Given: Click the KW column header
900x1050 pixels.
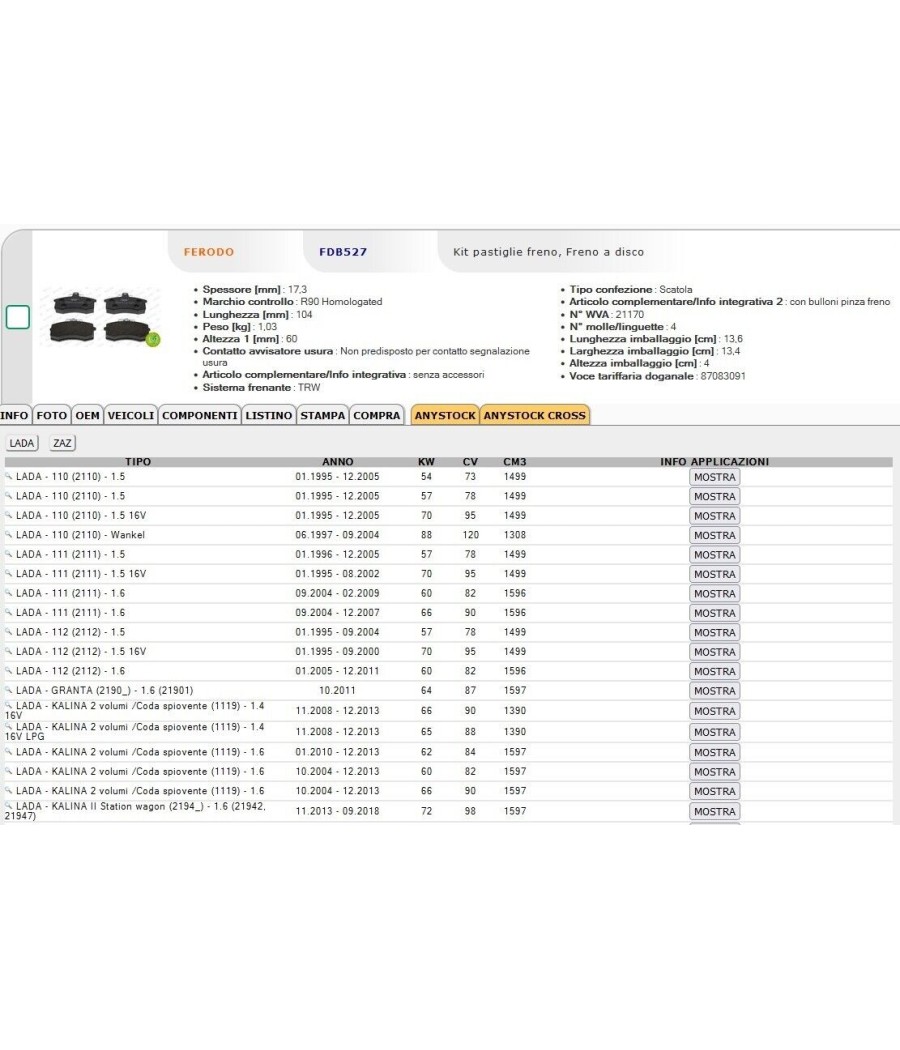Looking at the screenshot, I should [426, 461].
